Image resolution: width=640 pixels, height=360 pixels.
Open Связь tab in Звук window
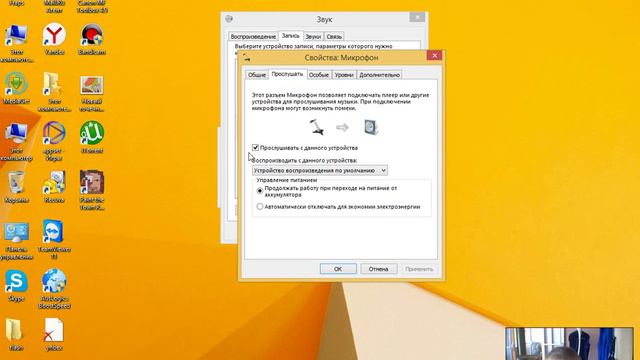coord(334,36)
